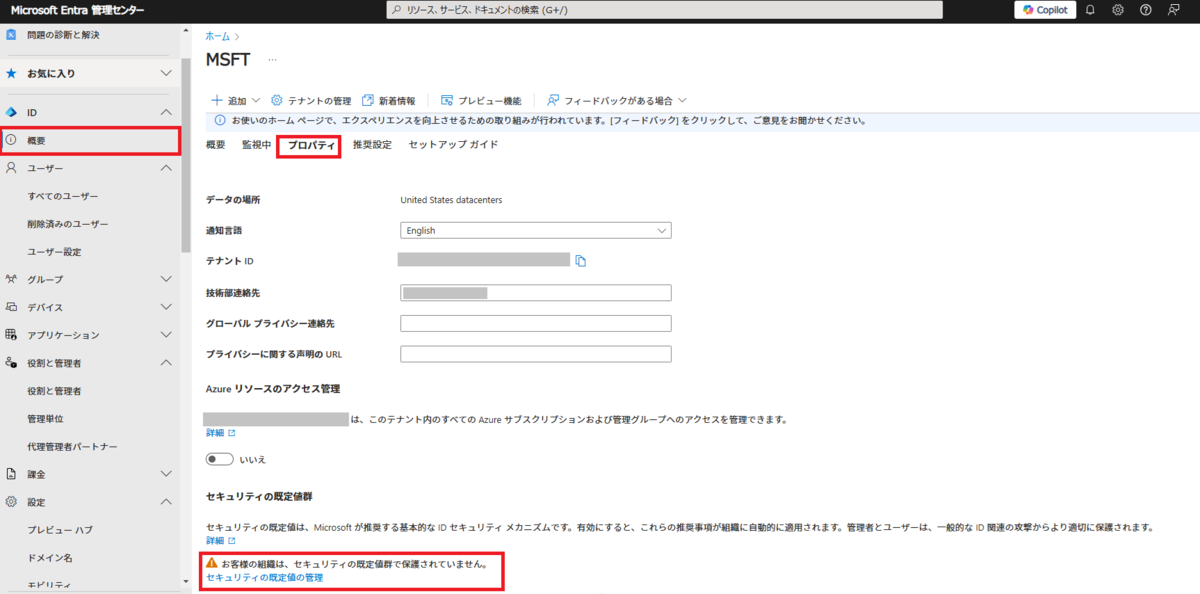Click the sidebar vertical scrollbar
Image resolution: width=1200 pixels, height=594 pixels.
point(186,155)
